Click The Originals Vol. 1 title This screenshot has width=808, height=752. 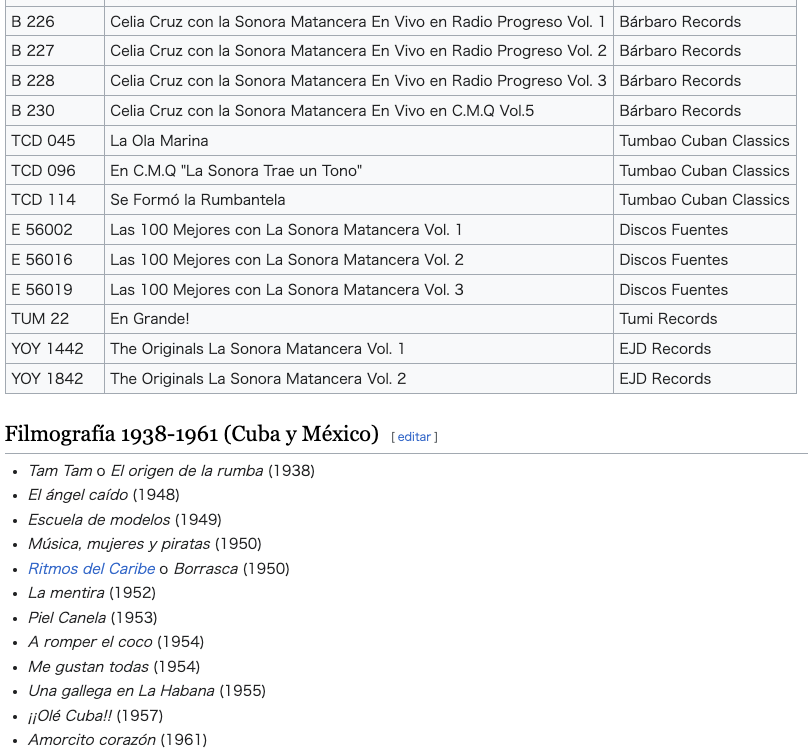(257, 348)
